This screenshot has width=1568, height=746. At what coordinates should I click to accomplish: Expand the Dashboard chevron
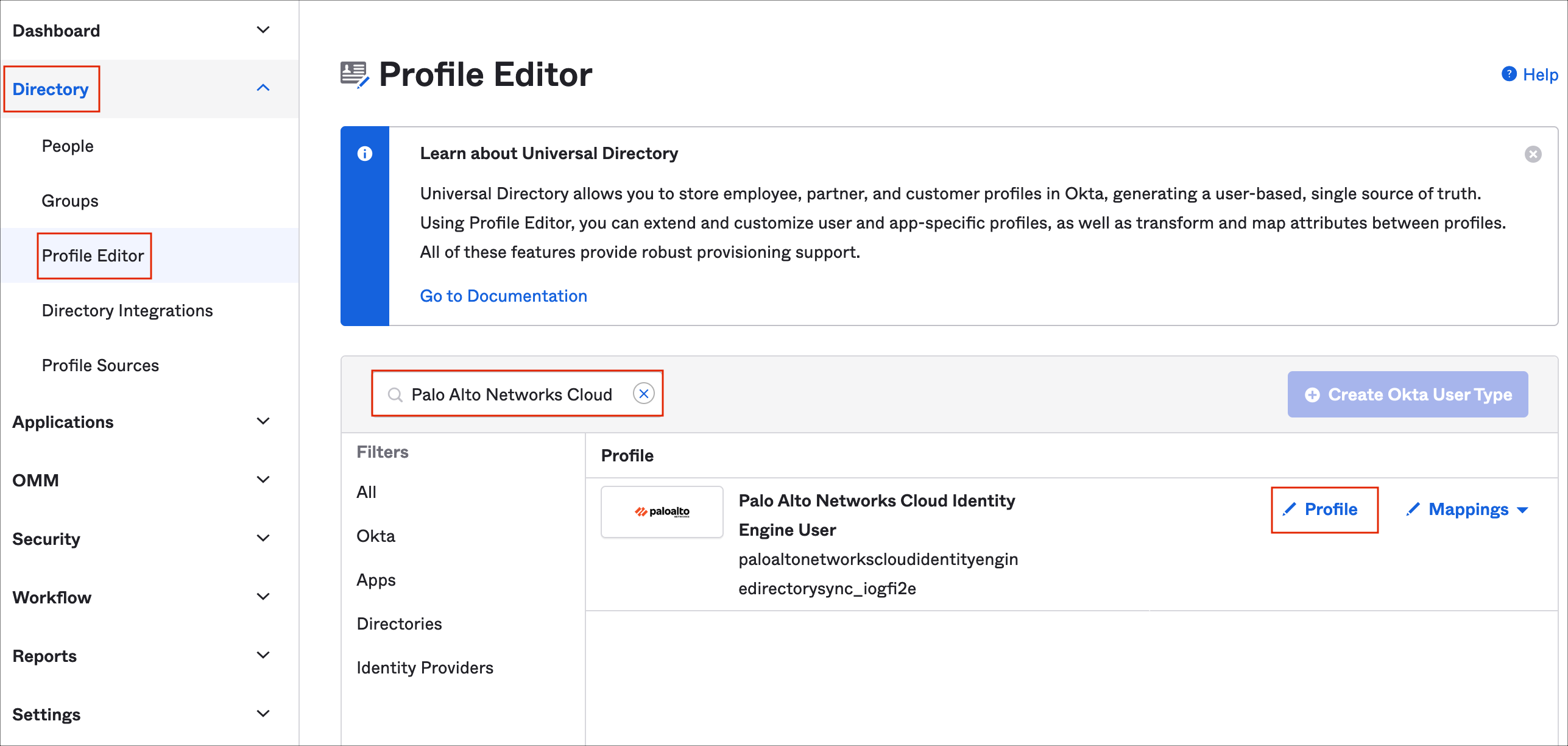[x=263, y=30]
